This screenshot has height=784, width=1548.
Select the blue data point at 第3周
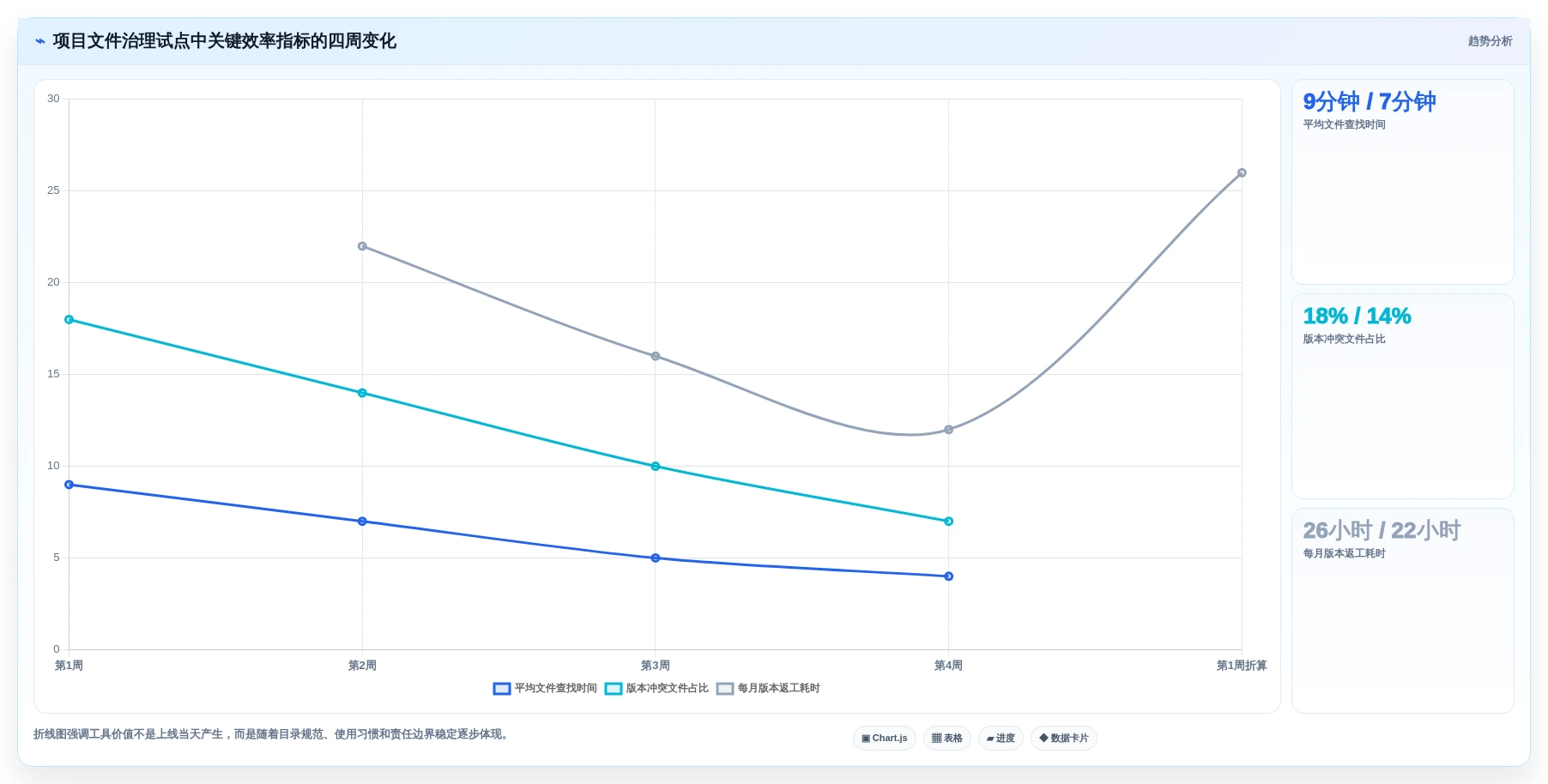[656, 558]
